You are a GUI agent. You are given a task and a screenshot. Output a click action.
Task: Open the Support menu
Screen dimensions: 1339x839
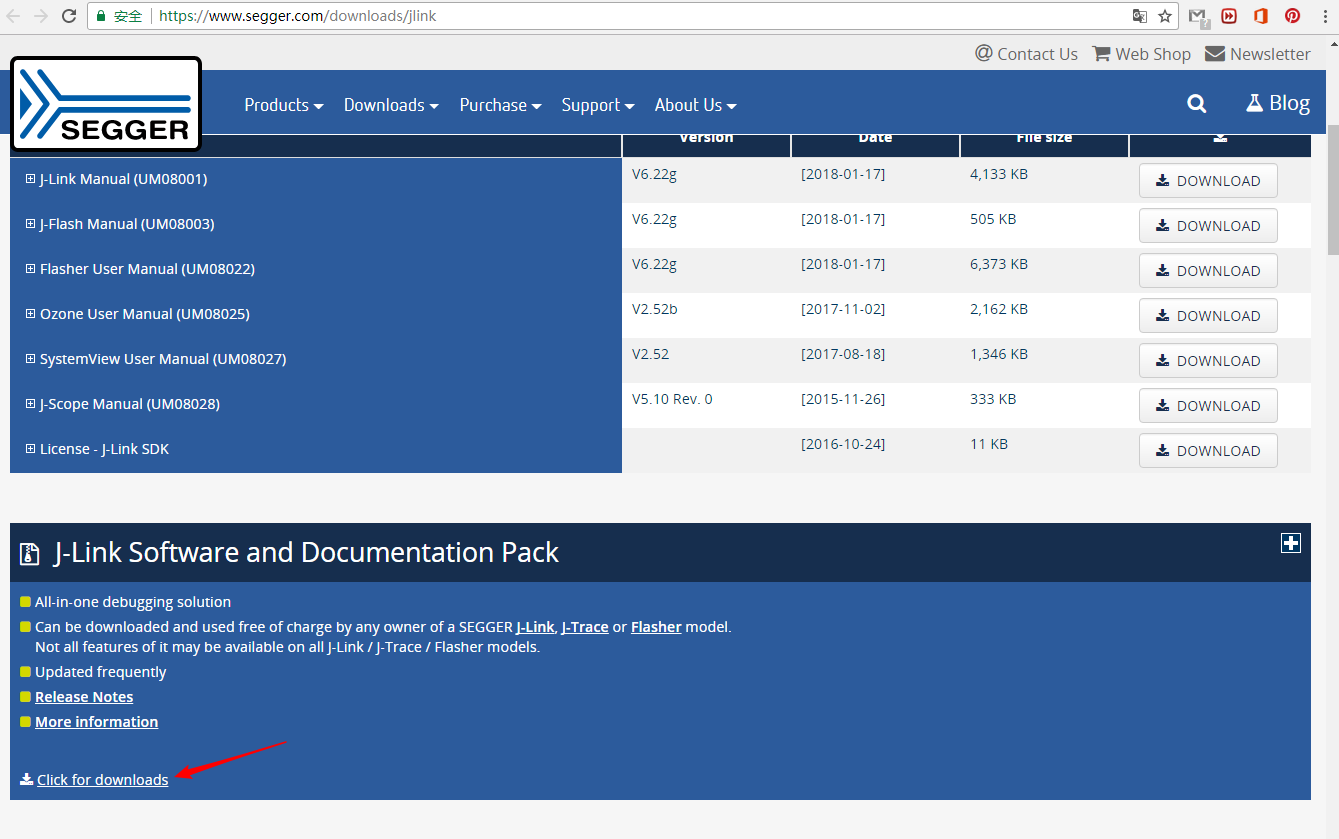tap(598, 105)
